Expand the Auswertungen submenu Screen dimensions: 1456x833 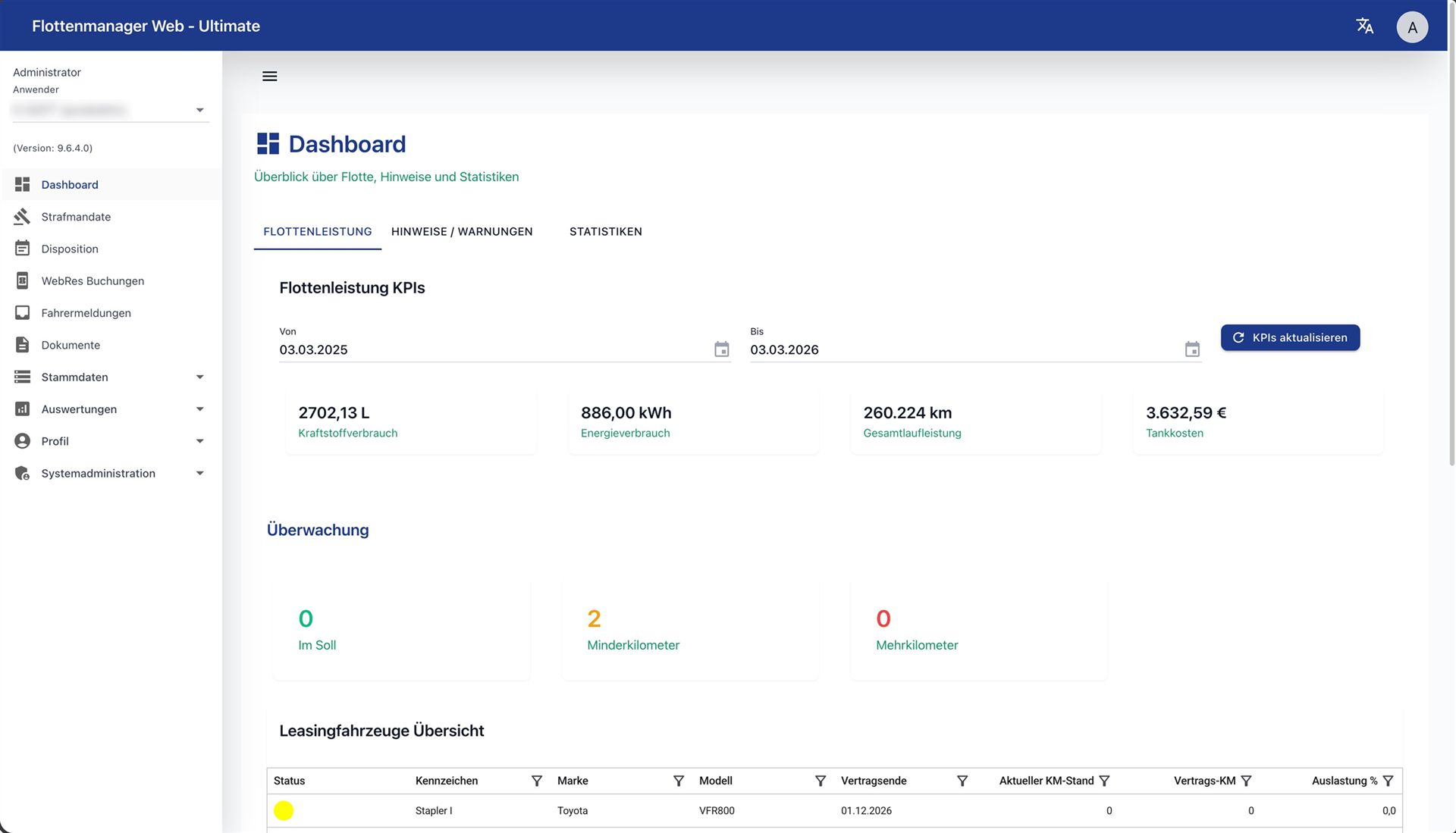pos(199,409)
